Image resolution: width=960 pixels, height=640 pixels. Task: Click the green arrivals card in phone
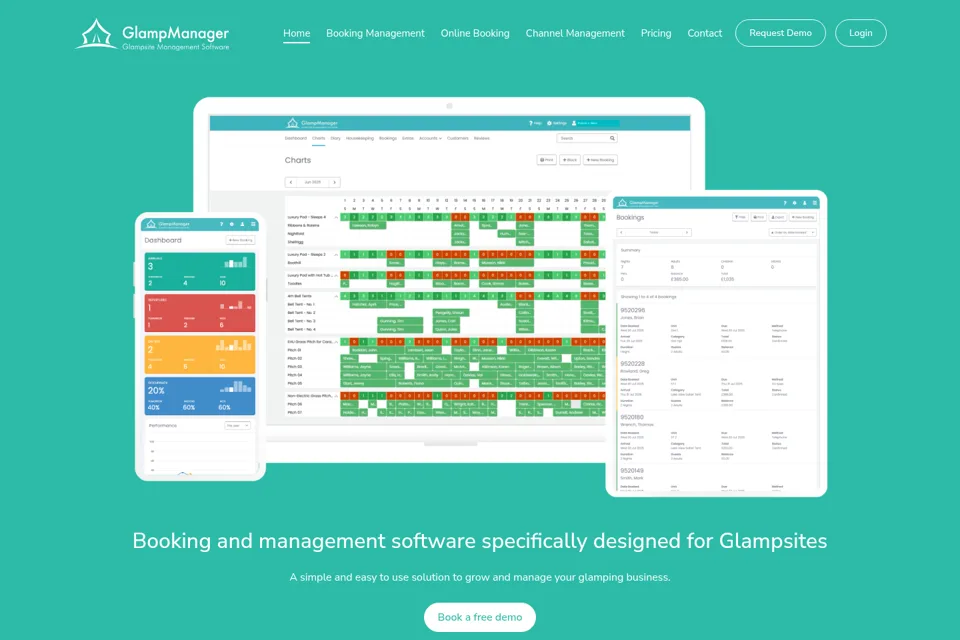coord(200,271)
